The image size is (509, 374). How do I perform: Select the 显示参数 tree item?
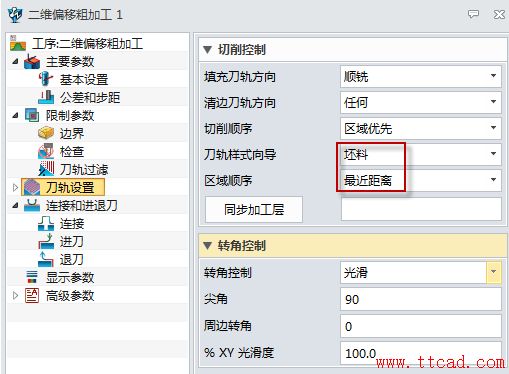70,277
